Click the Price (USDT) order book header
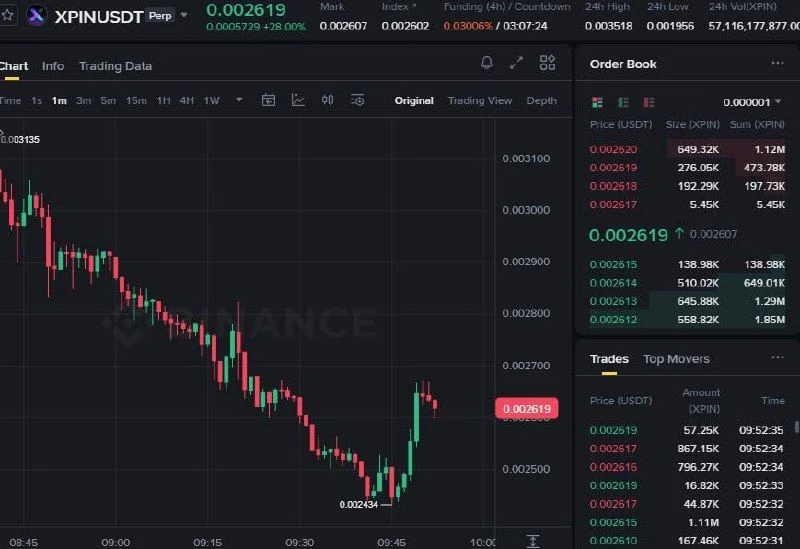Screen dimensions: 800x549 click(x=621, y=124)
